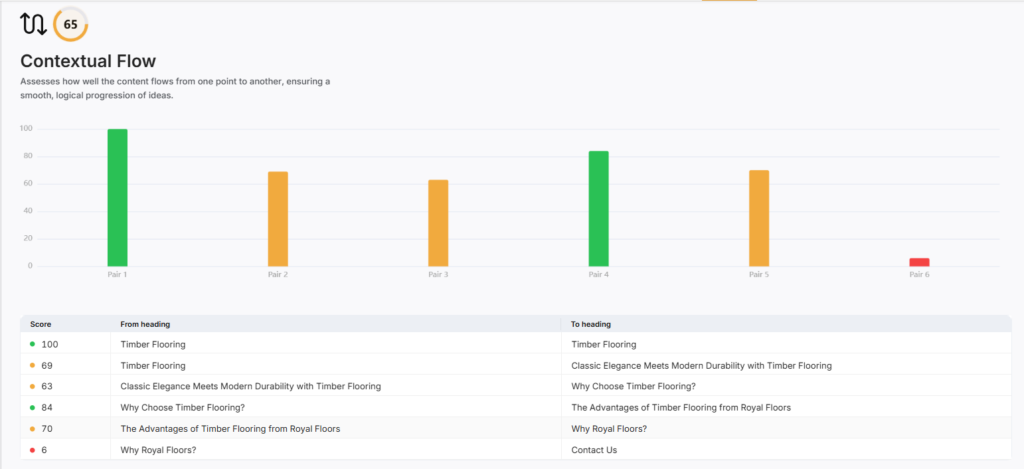
Task: Select the green Pair 1 bar
Action: (x=118, y=198)
